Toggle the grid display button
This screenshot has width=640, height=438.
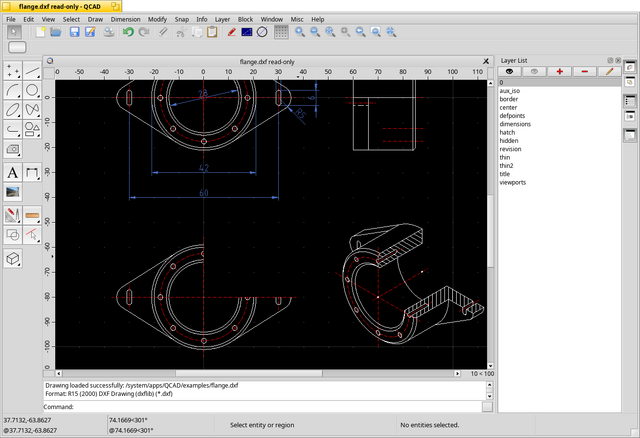281,32
